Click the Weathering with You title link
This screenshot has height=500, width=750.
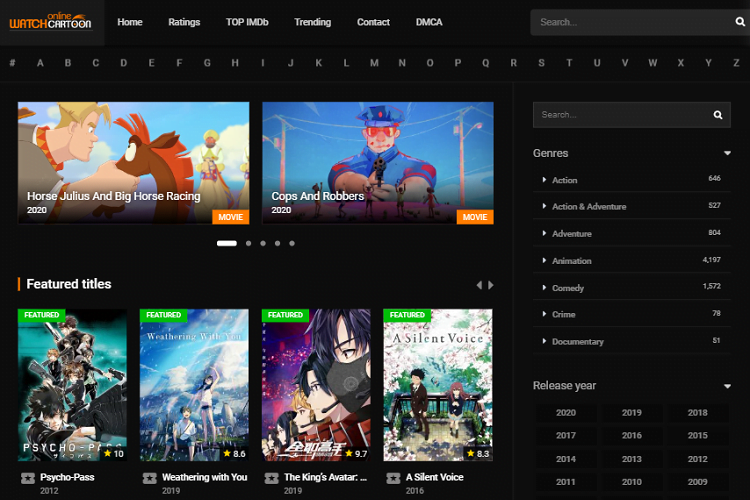click(205, 477)
